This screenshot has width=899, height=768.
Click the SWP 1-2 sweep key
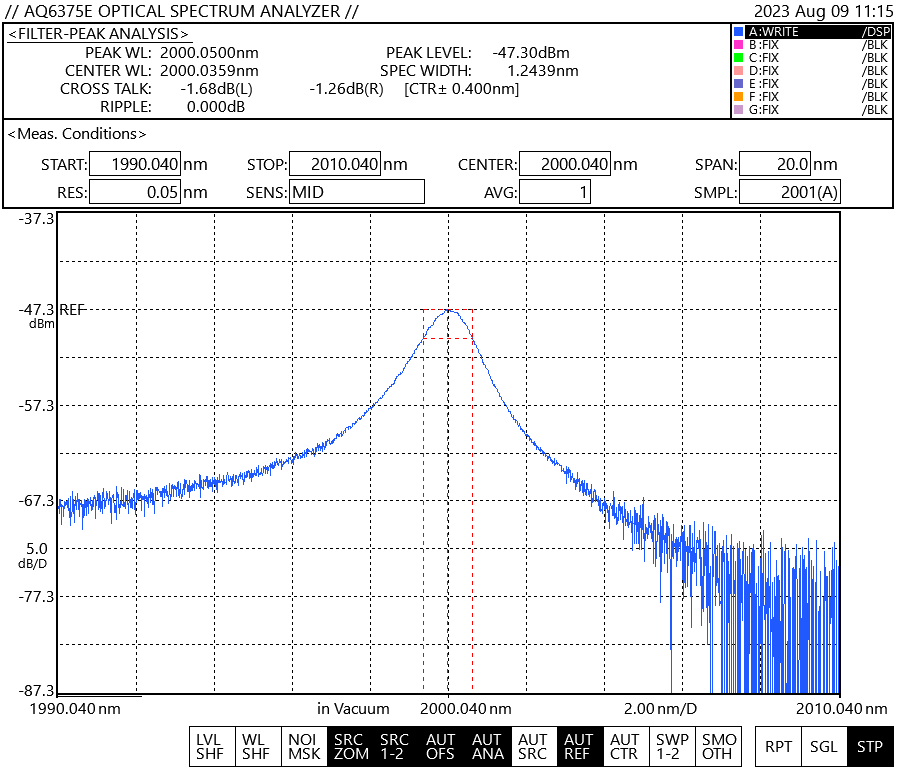coord(670,746)
